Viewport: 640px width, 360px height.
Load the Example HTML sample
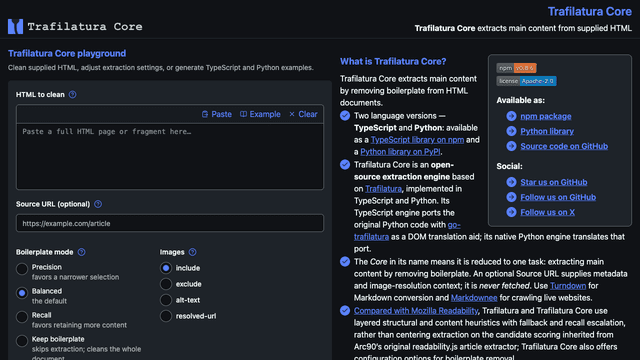(x=260, y=114)
